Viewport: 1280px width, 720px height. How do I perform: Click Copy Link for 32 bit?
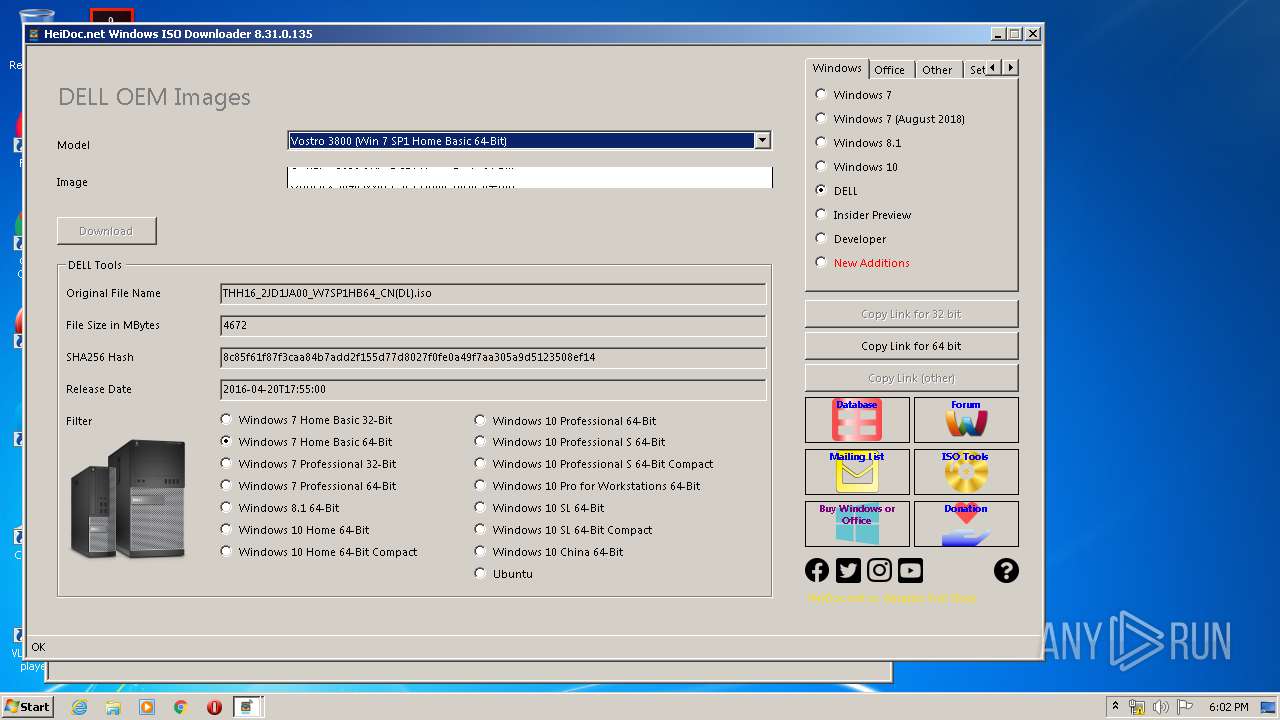911,313
